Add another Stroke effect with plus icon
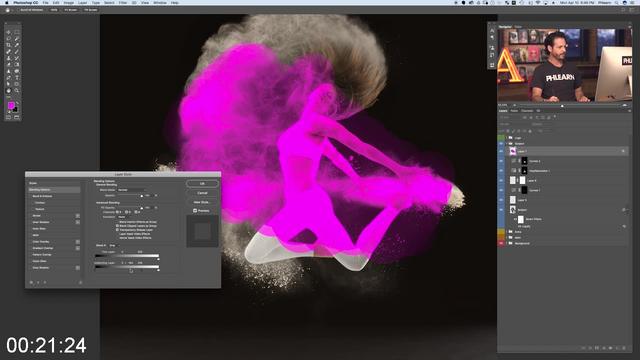 pyautogui.click(x=78, y=216)
